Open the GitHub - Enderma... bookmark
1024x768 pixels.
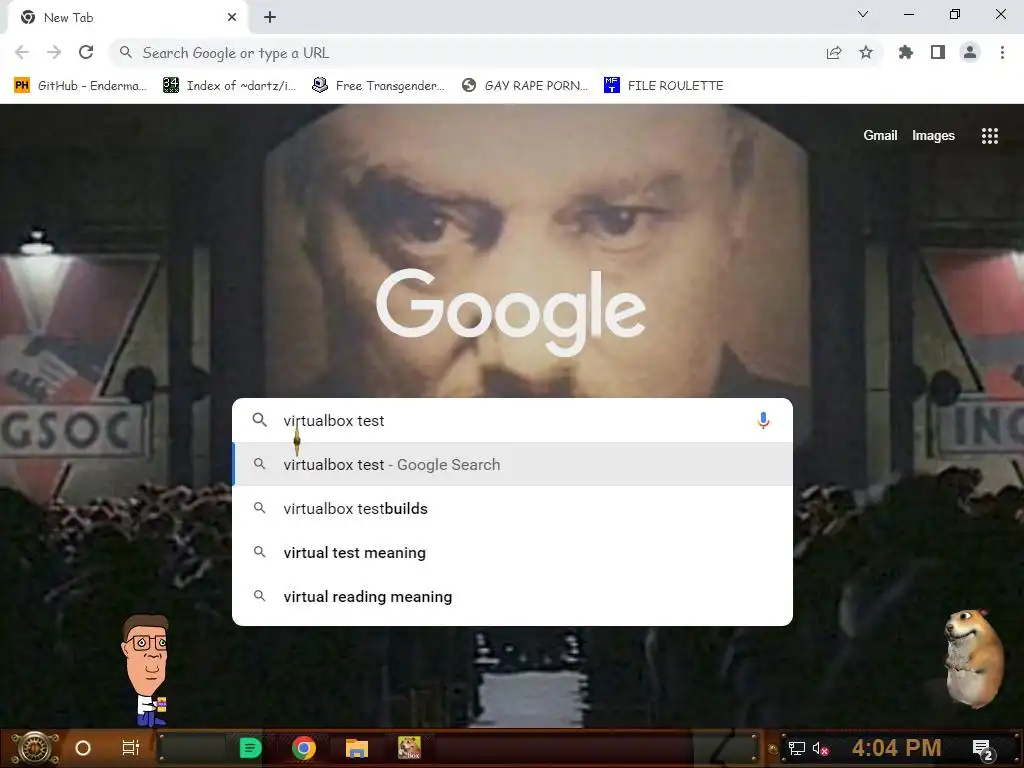coord(80,86)
